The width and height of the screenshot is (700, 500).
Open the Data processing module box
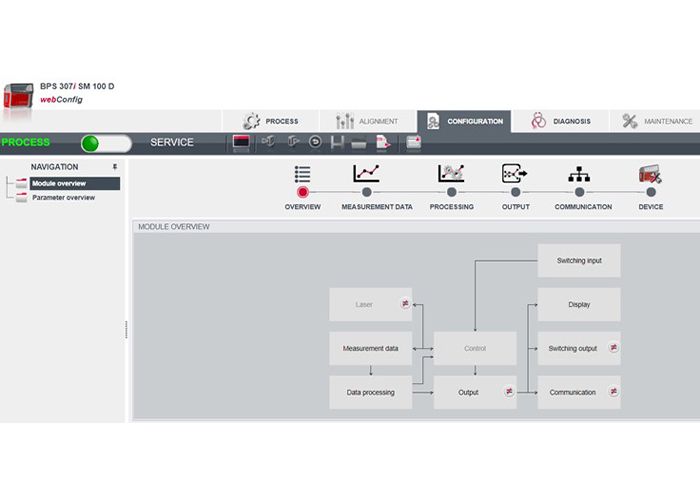coord(371,392)
